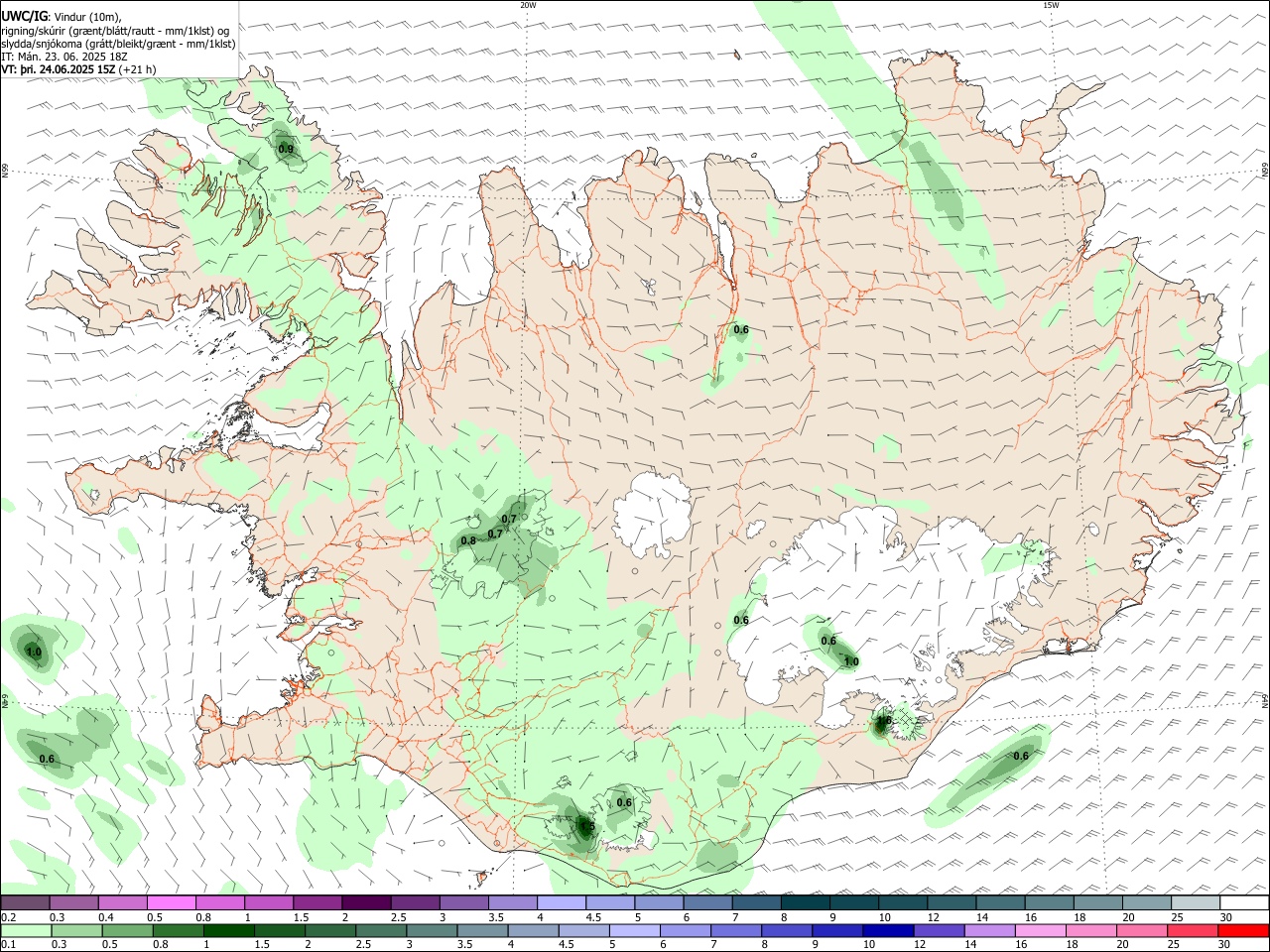Click the '4.5' label in the top scale row
Image resolution: width=1270 pixels, height=952 pixels.
pos(593,917)
